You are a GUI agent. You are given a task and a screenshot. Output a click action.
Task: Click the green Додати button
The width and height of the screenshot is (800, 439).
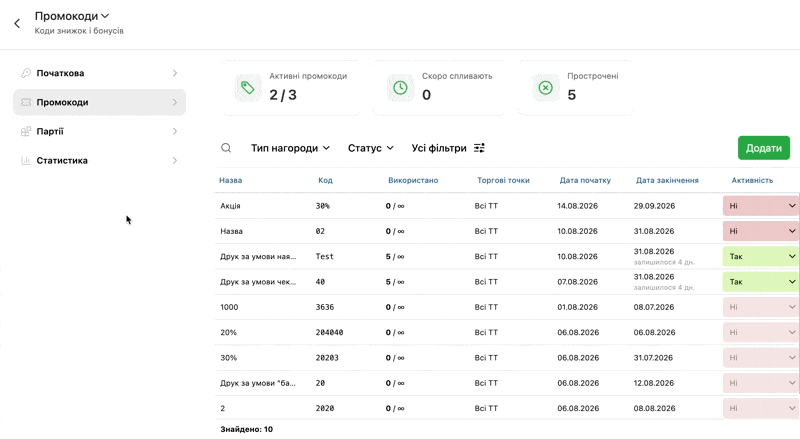764,148
